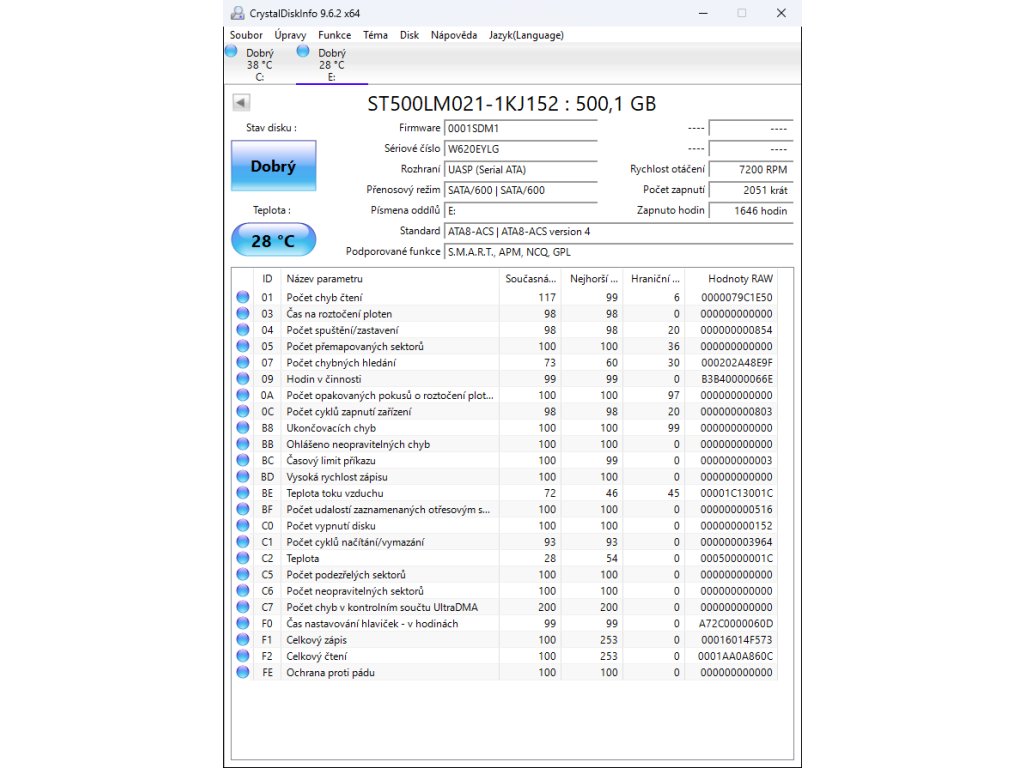Open the Nápověda menu

pos(453,35)
